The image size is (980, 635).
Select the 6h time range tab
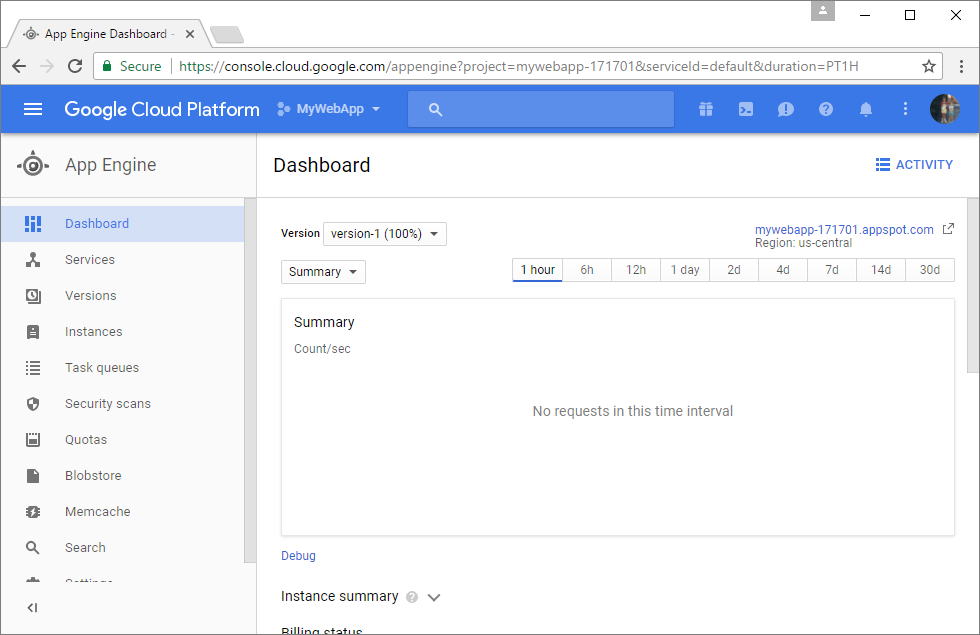pyautogui.click(x=587, y=270)
